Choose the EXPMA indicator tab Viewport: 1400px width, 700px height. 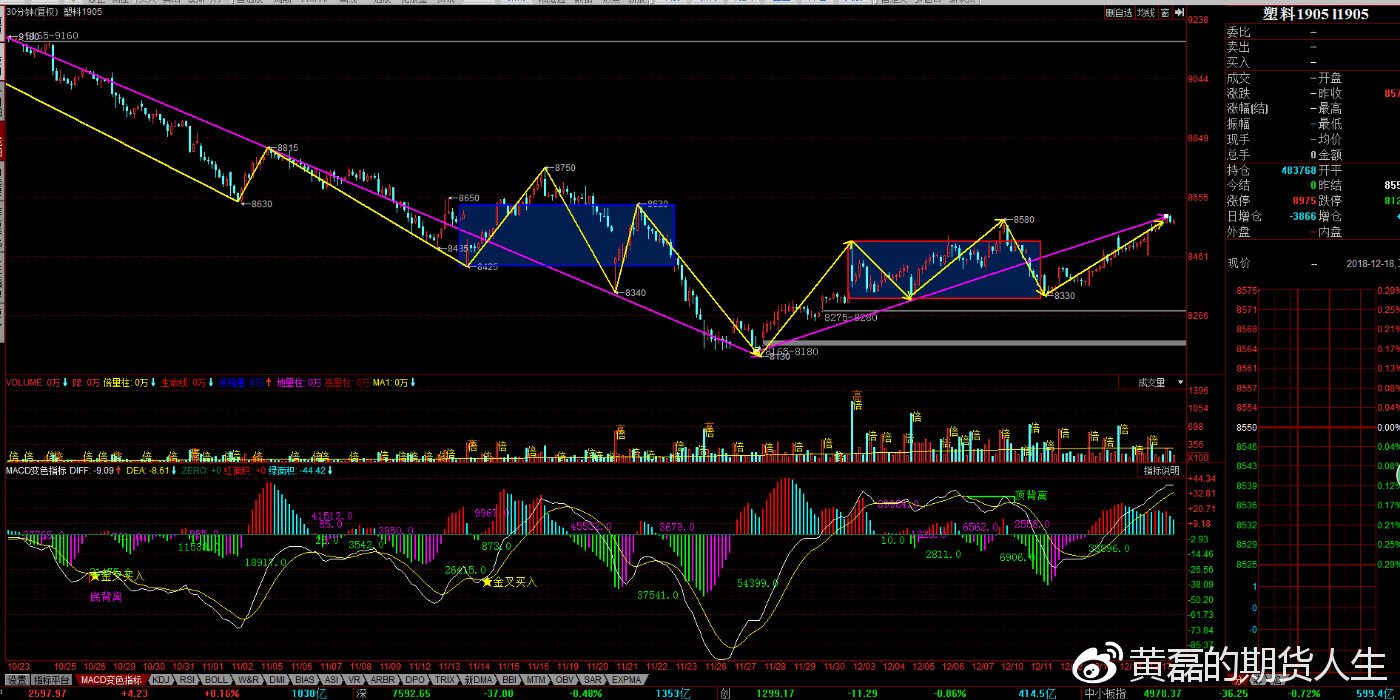pyautogui.click(x=626, y=679)
